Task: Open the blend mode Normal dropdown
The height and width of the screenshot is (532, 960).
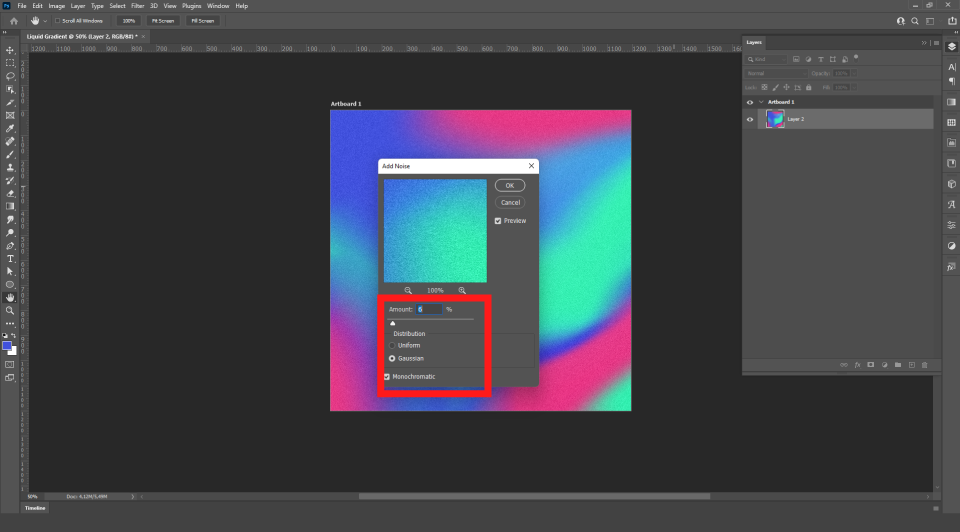Action: (776, 73)
